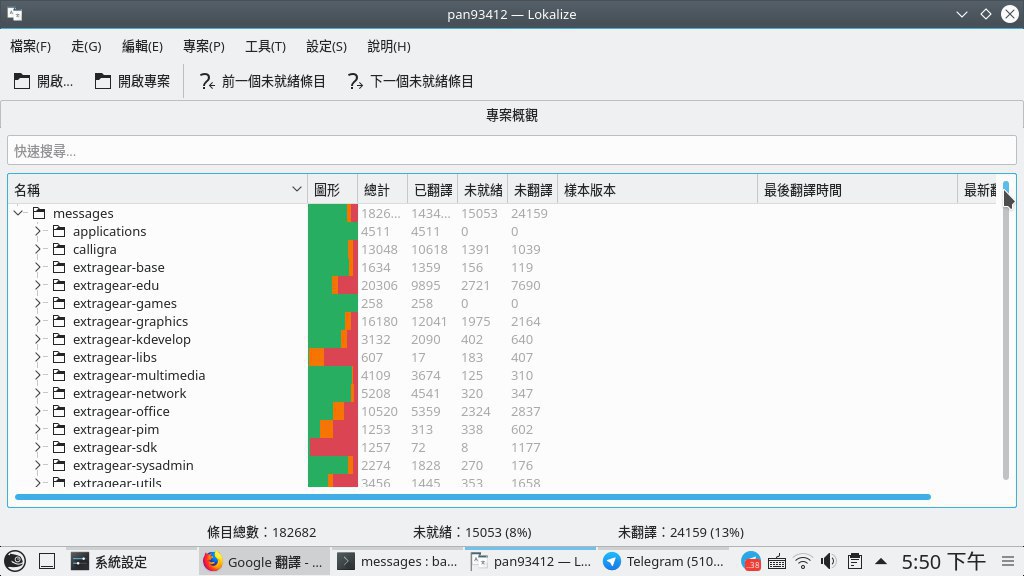This screenshot has width=1024, height=576.
Task: Expand the extragear-libs folder
Action: [38, 357]
